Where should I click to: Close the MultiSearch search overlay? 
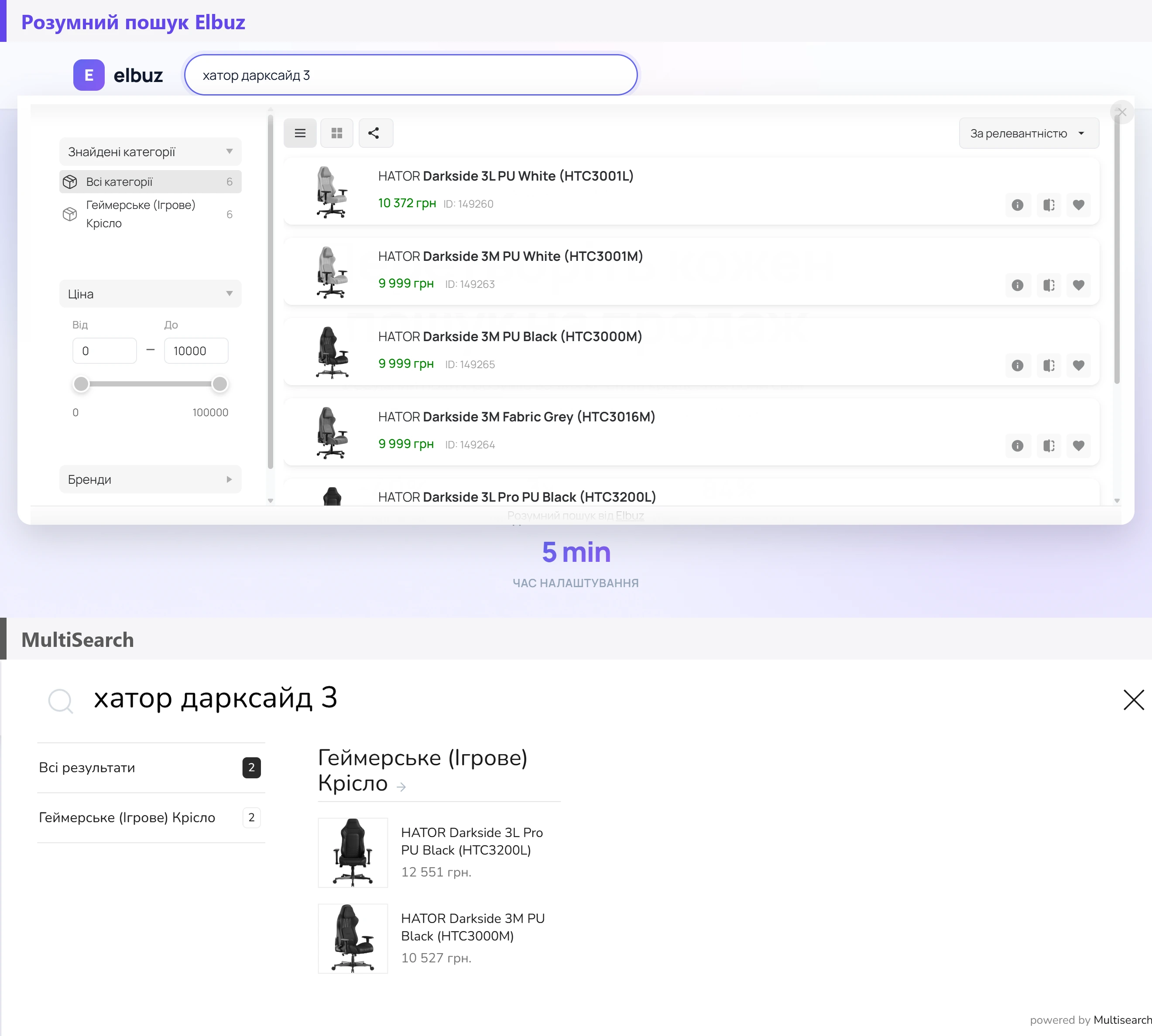point(1133,700)
